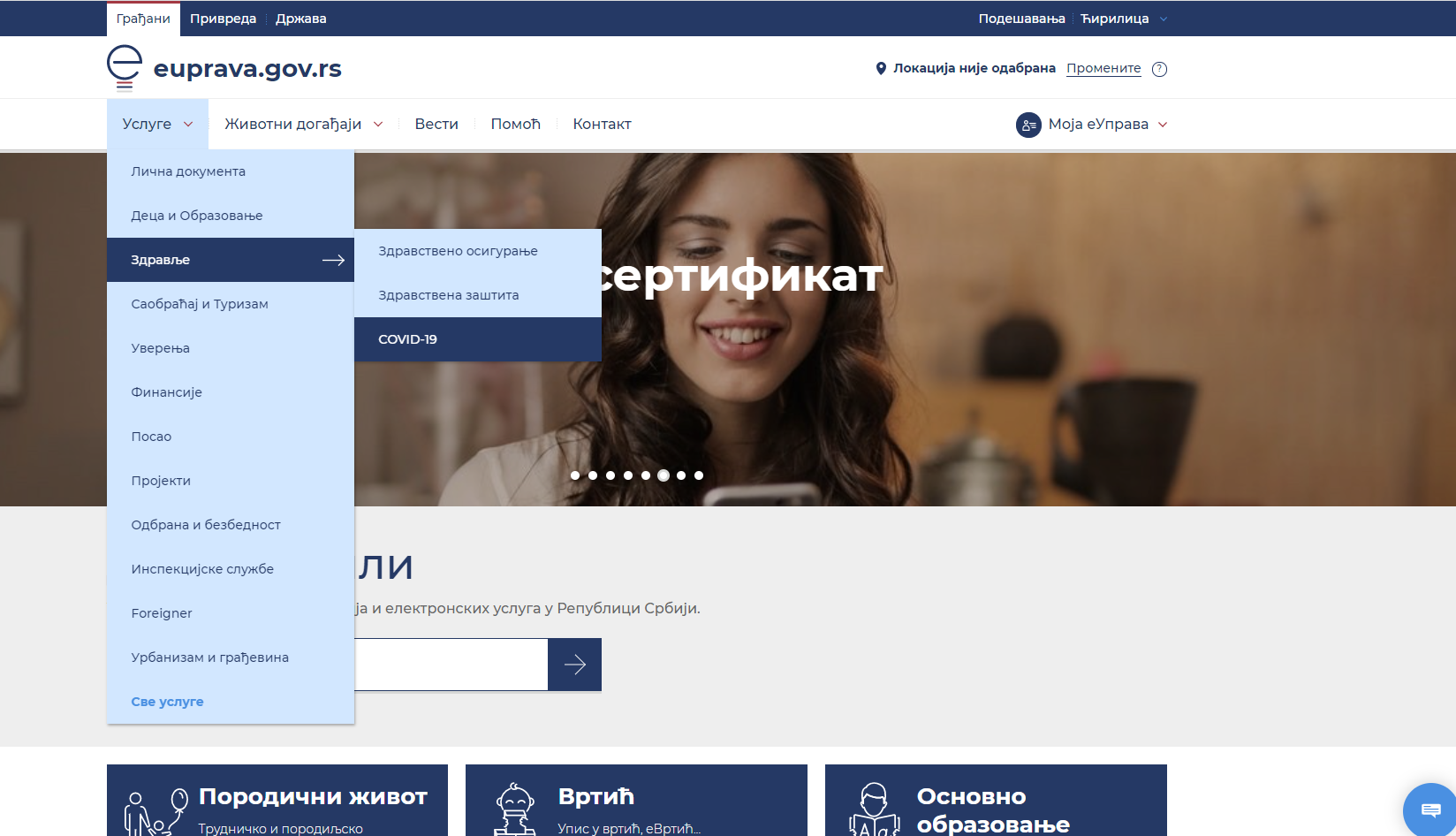
Task: Click the Породични живот family icon
Action: (156, 811)
